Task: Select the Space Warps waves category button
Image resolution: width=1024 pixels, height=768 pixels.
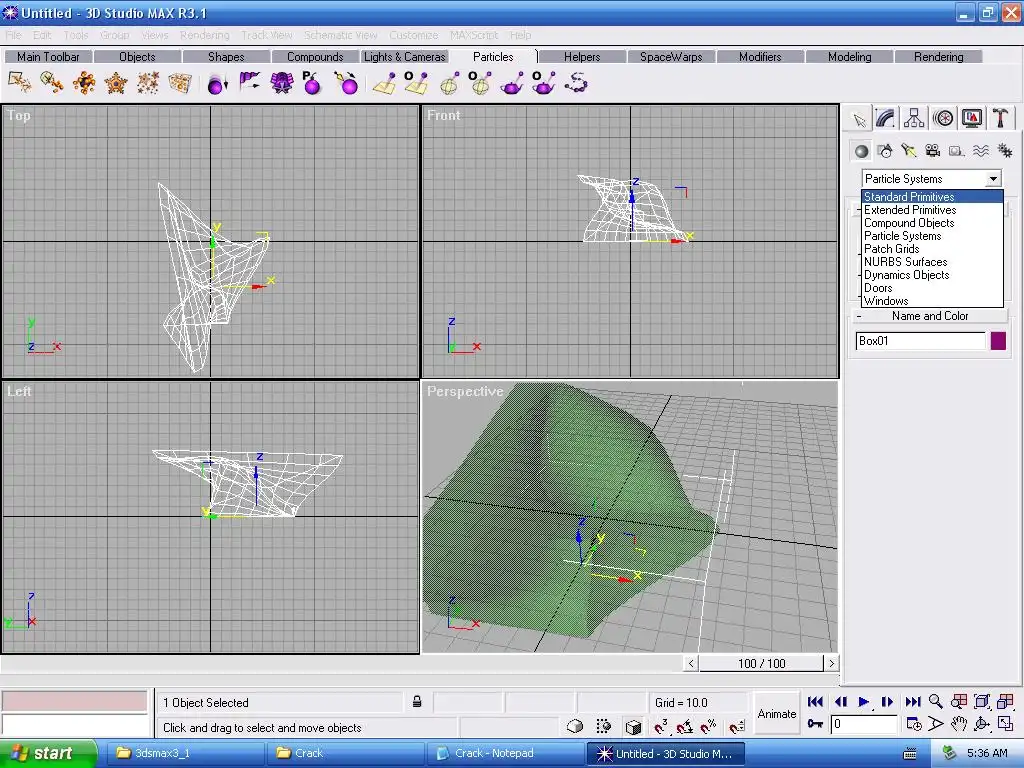Action: 980,152
